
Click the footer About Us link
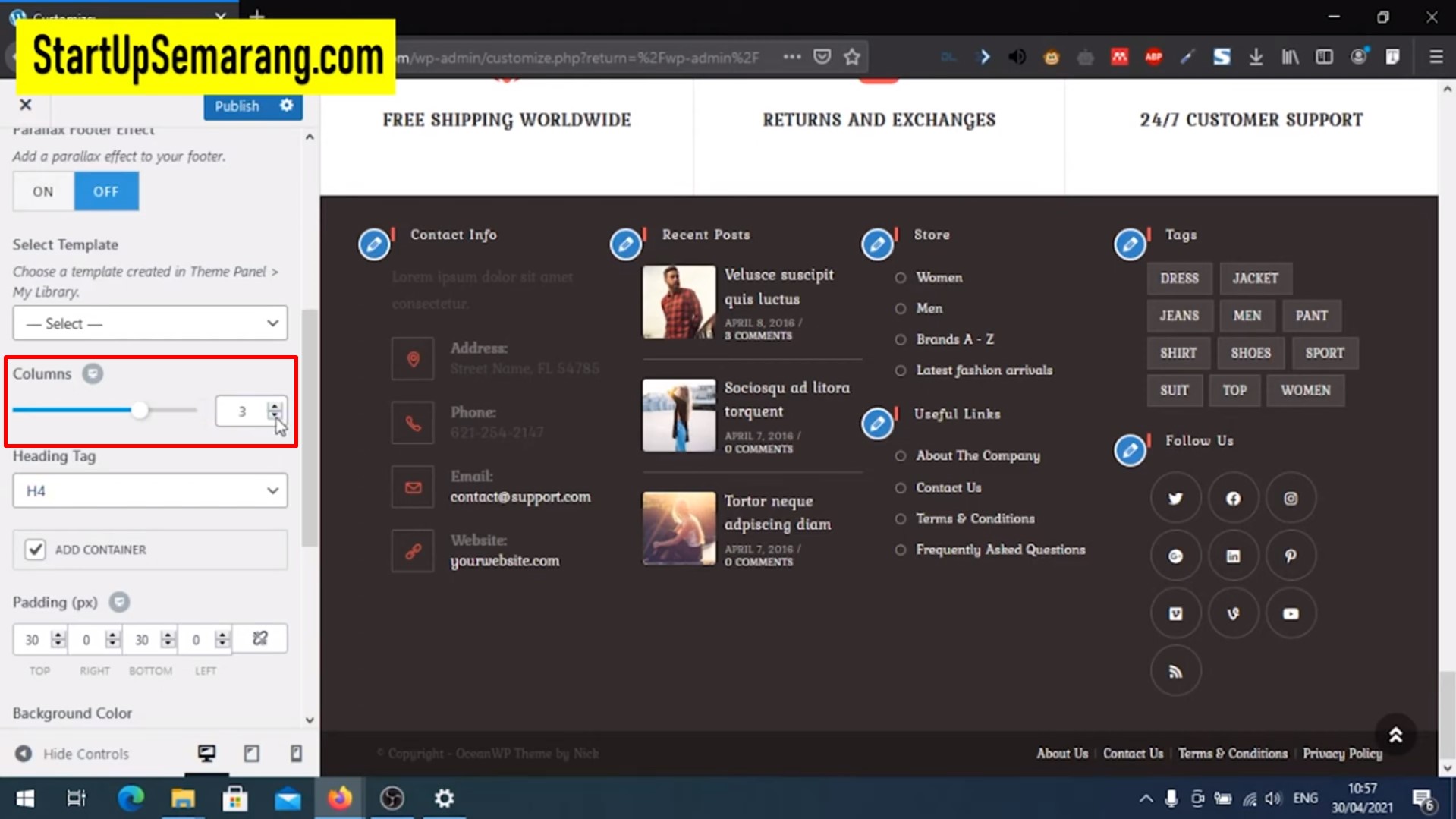click(1062, 753)
